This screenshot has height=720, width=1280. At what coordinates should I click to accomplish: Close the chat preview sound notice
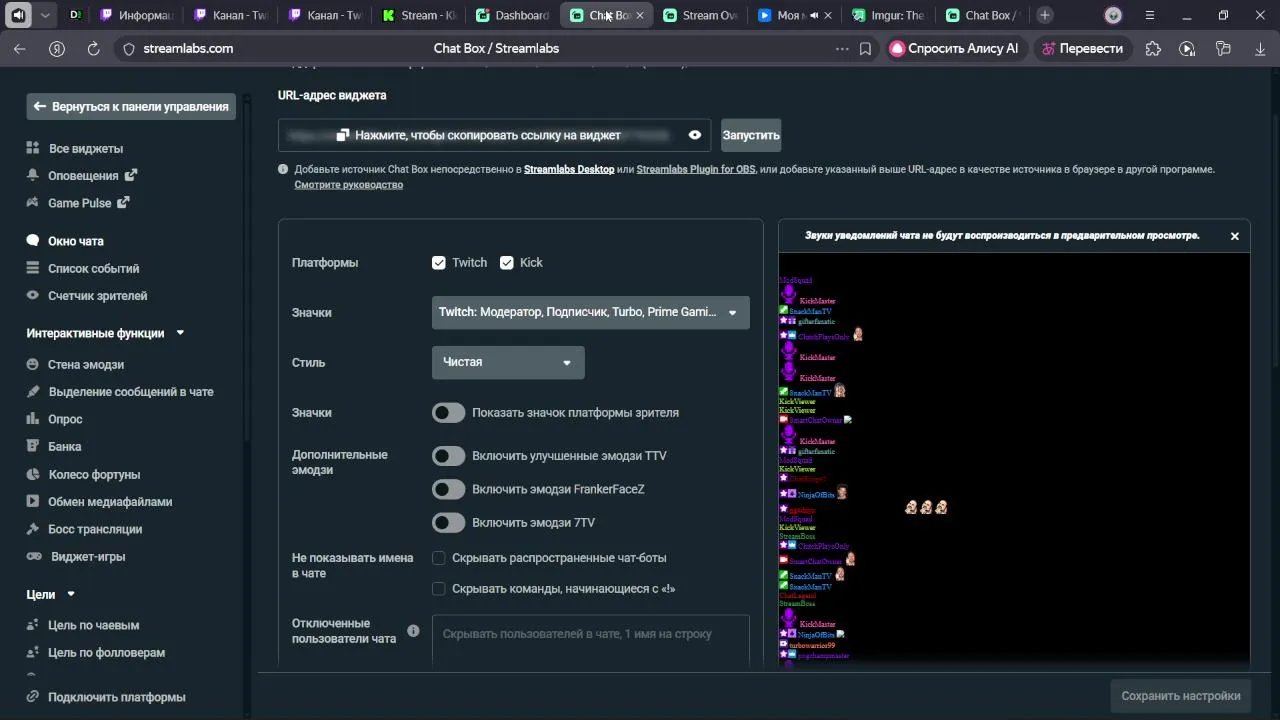[1234, 236]
